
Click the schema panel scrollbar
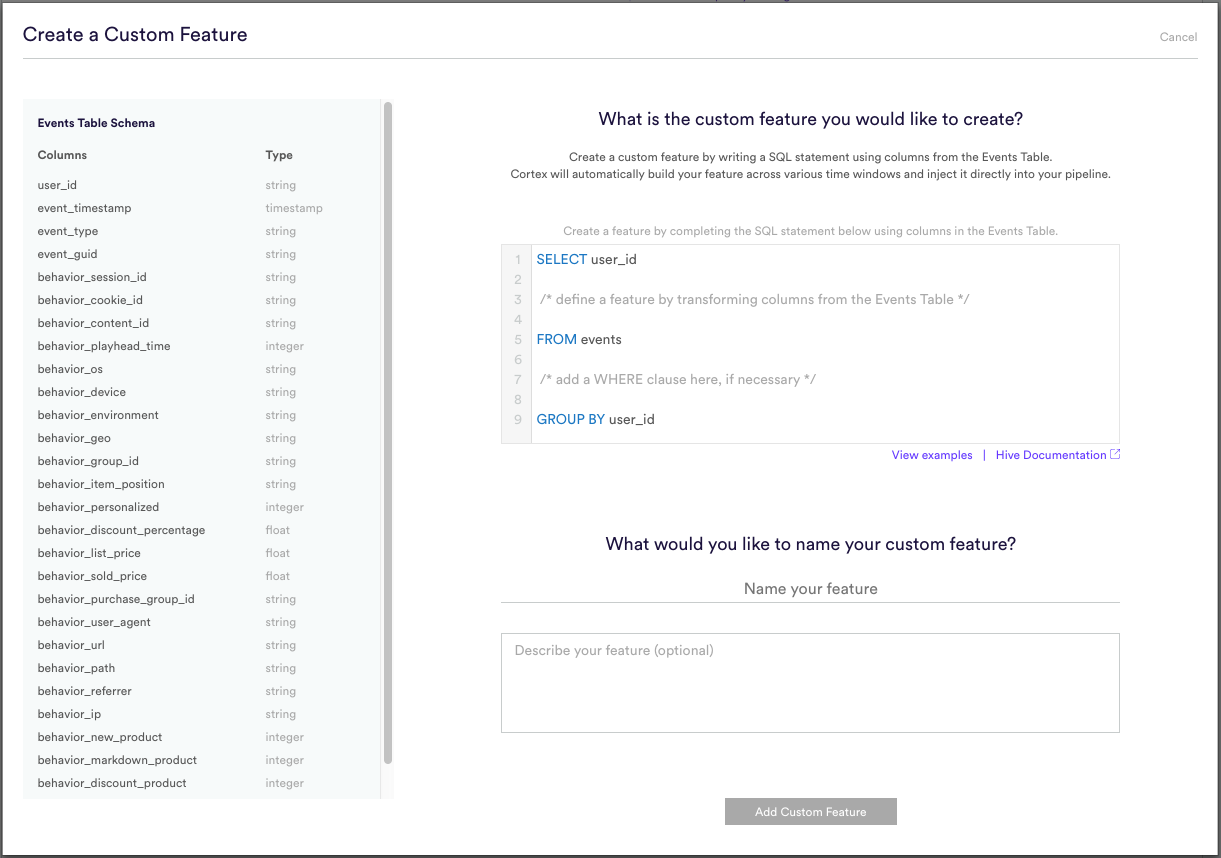[388, 433]
